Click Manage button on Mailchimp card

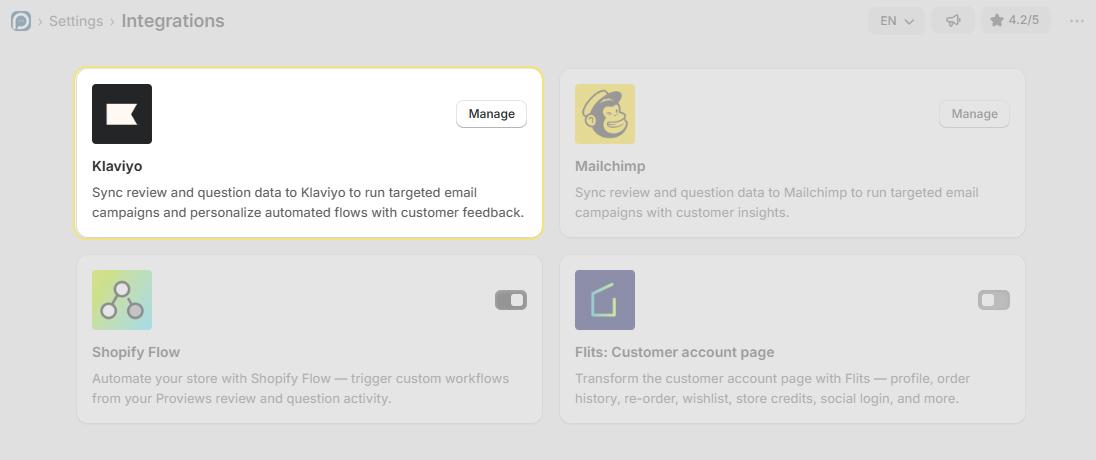click(x=974, y=114)
